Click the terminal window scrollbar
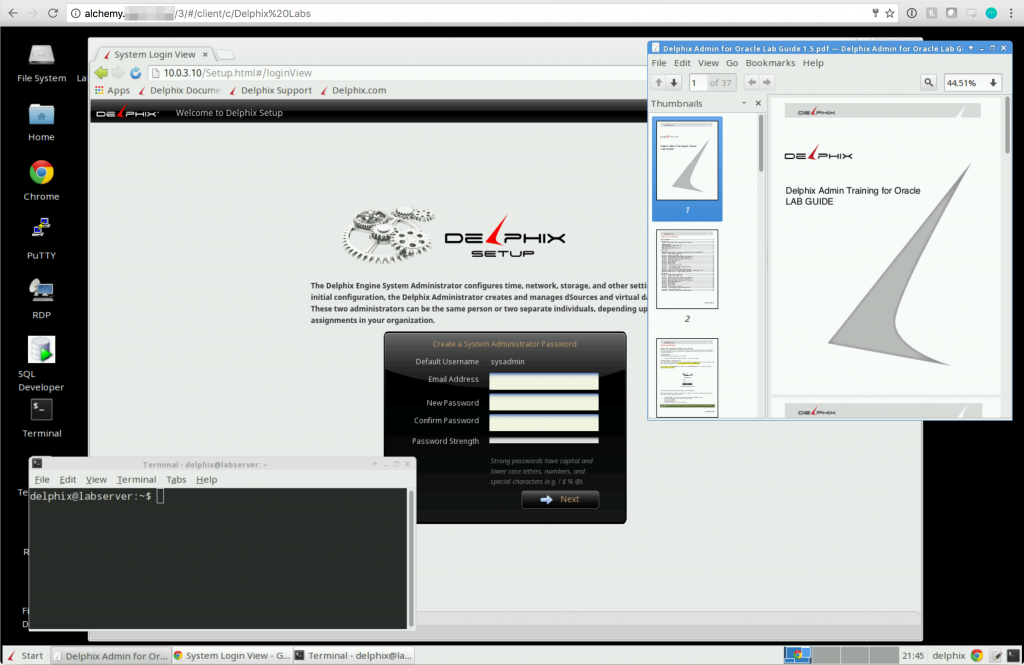This screenshot has width=1024, height=665. point(411,559)
